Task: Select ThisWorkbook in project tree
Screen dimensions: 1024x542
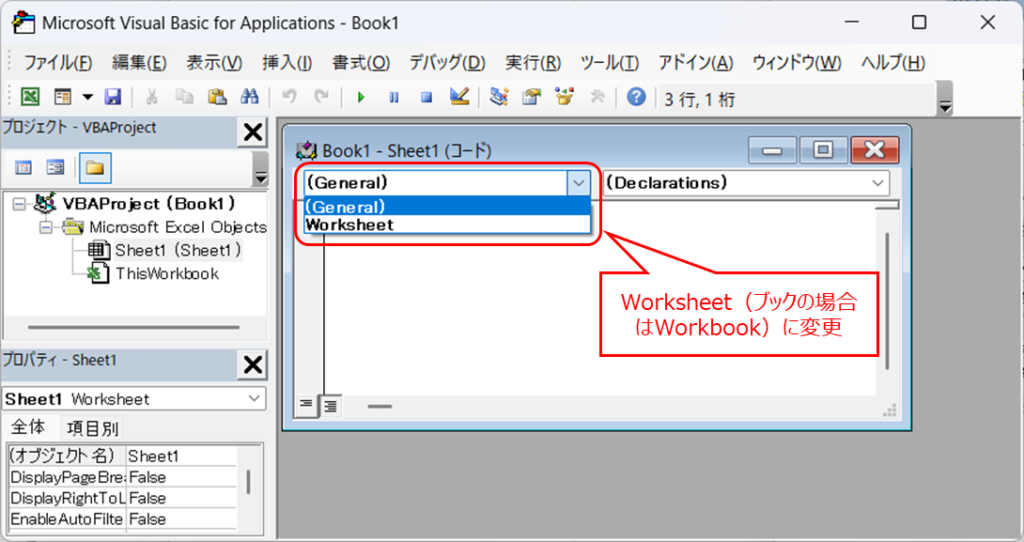Action: coord(167,274)
